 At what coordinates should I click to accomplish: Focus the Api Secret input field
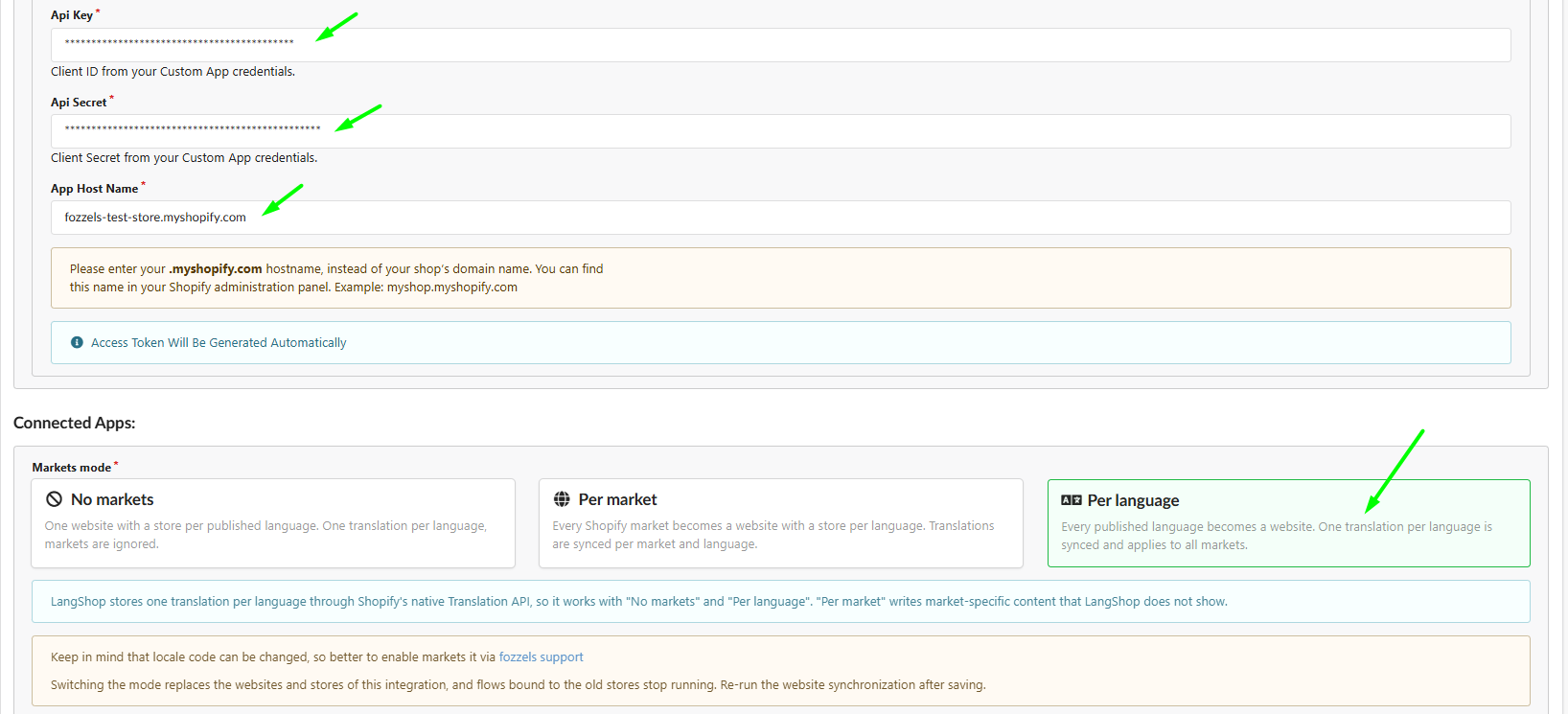coord(781,131)
